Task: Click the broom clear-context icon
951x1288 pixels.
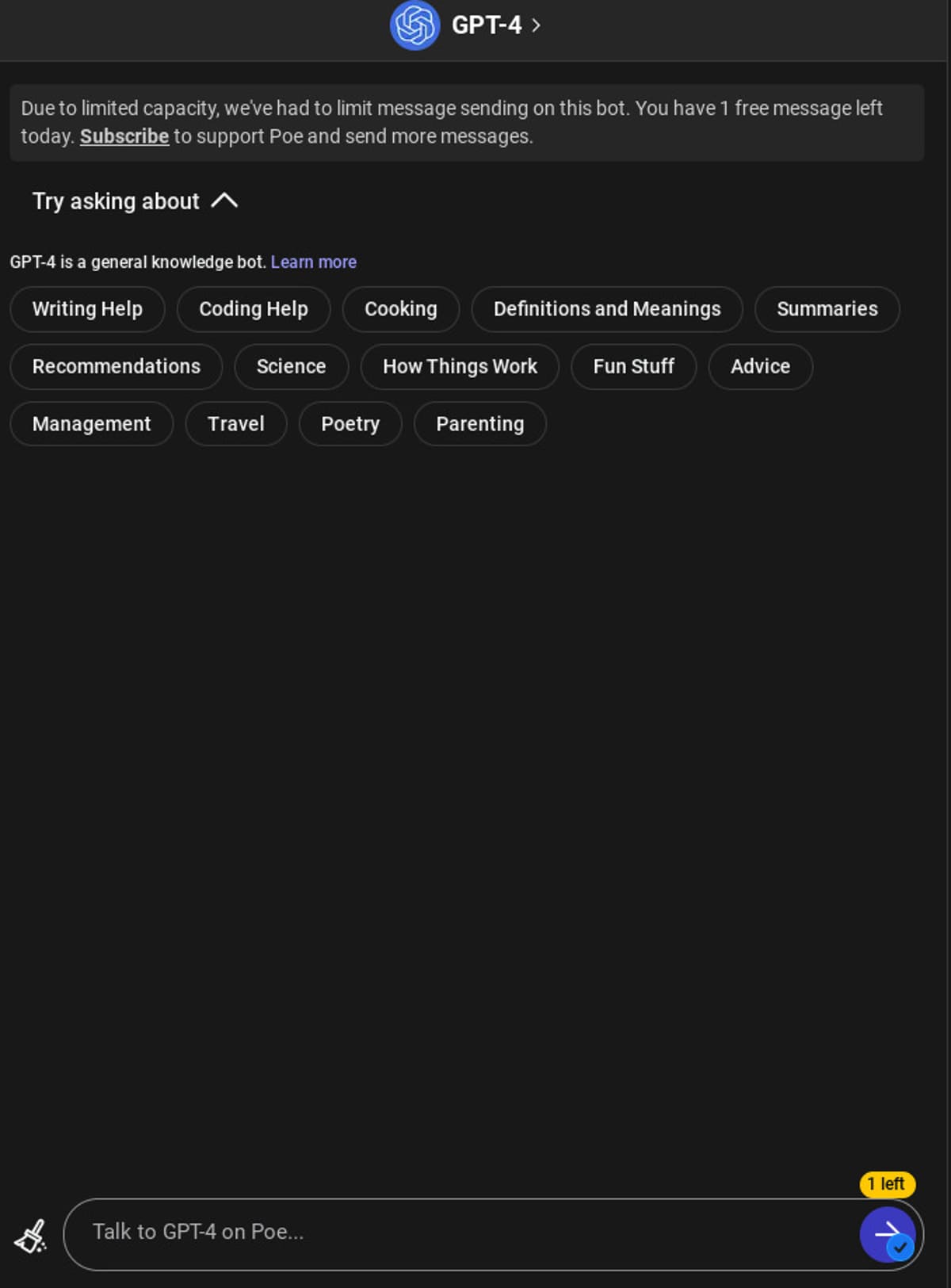Action: [31, 1236]
